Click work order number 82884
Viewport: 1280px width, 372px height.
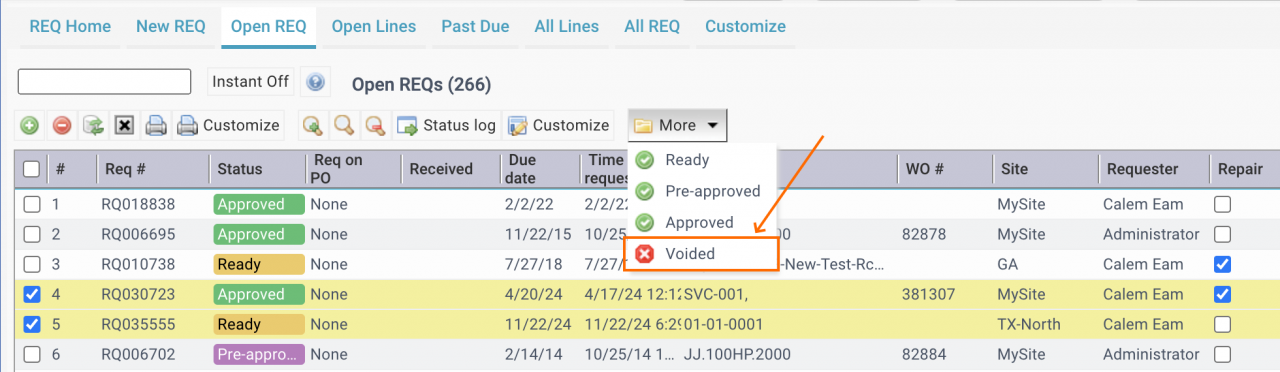tap(924, 354)
